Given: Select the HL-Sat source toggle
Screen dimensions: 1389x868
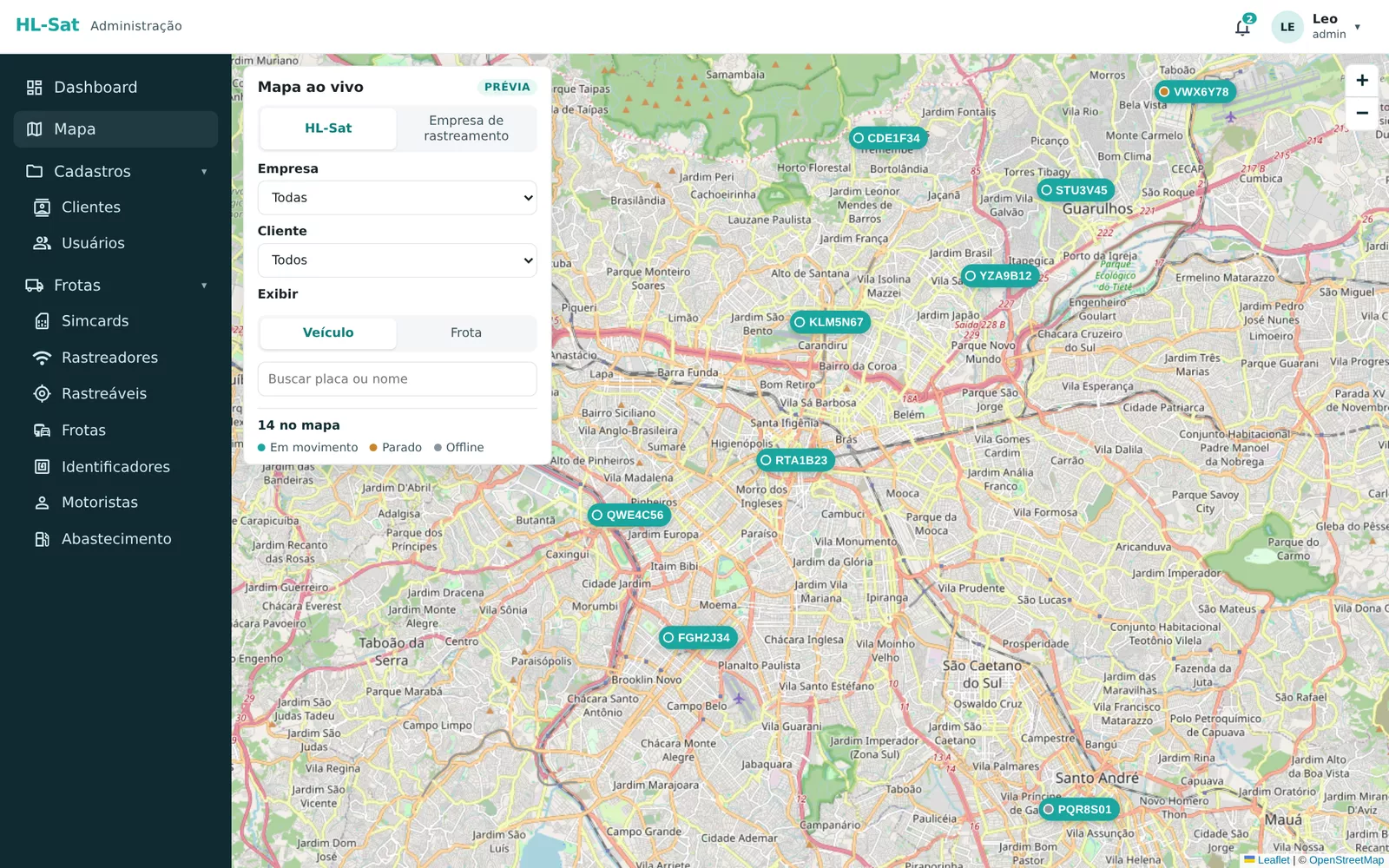Looking at the screenshot, I should (328, 128).
